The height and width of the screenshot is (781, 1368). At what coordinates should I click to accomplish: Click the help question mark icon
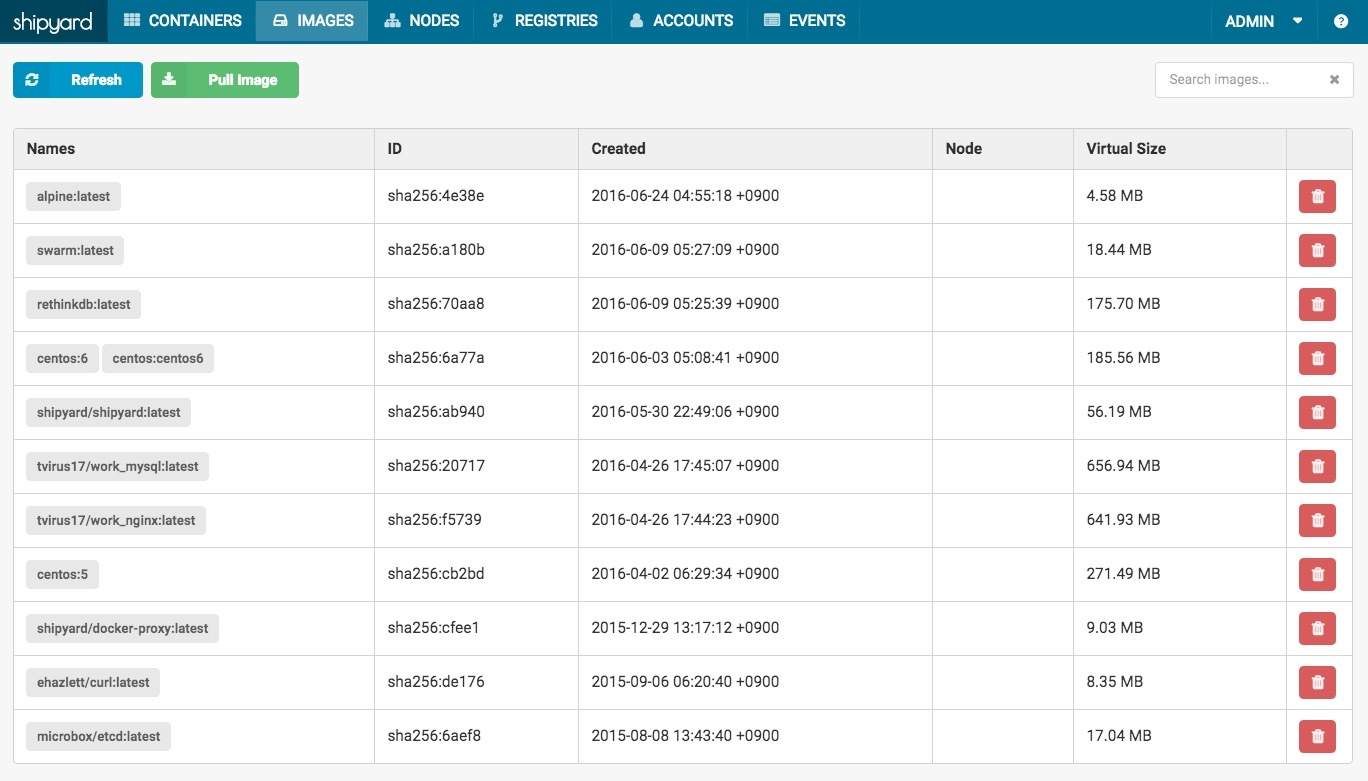(x=1341, y=21)
